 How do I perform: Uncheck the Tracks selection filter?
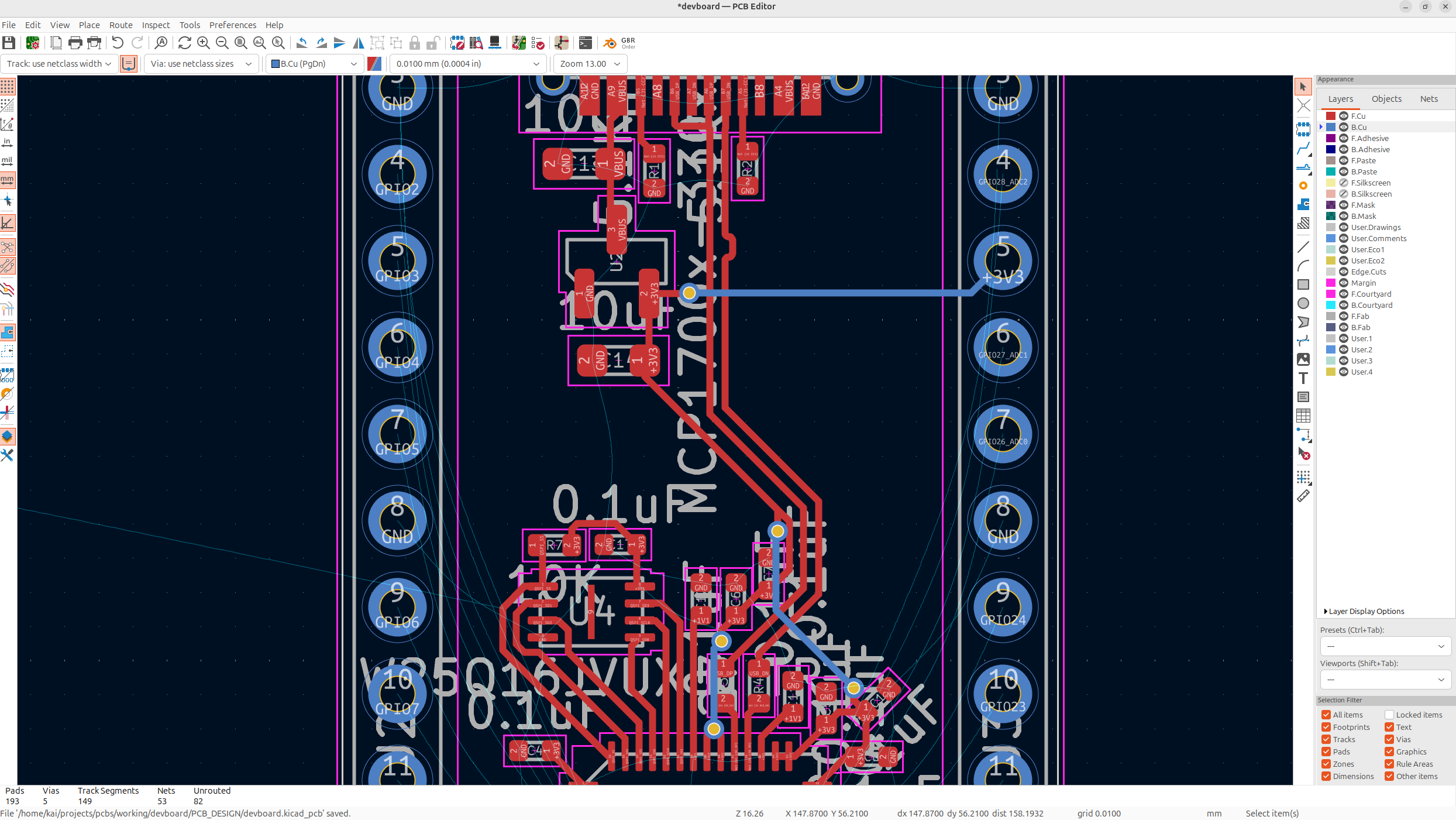(1326, 739)
